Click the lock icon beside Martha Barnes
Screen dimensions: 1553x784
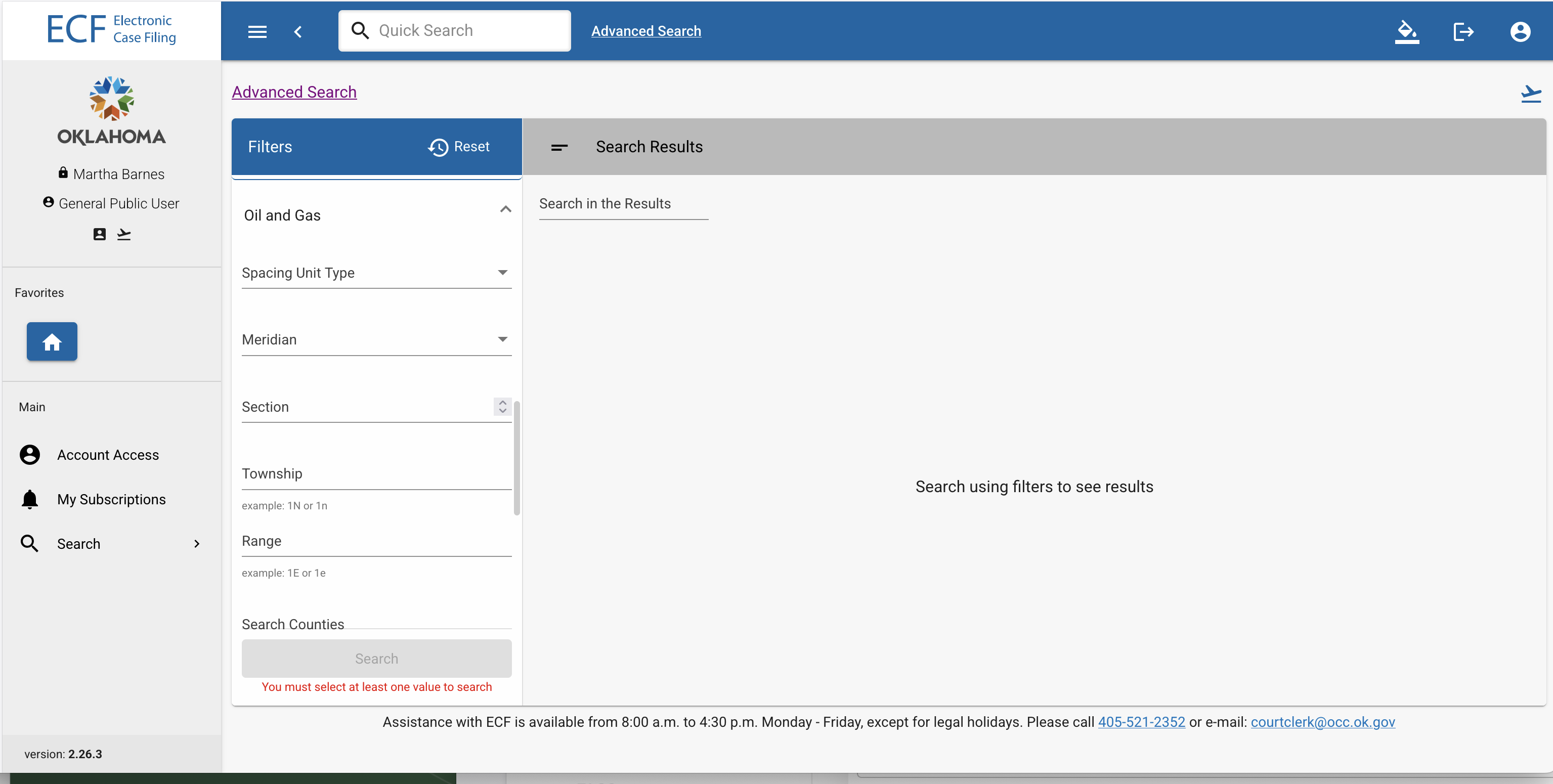click(x=63, y=173)
